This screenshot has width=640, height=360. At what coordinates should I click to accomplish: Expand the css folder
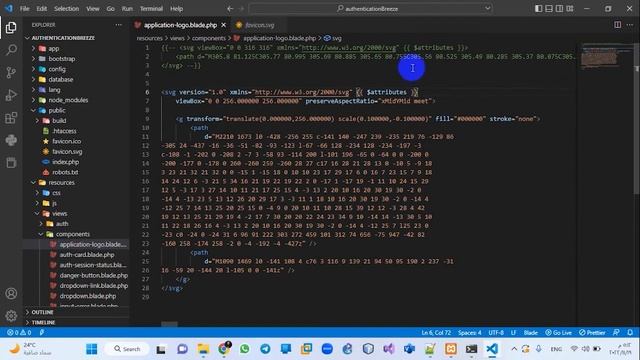pos(56,193)
